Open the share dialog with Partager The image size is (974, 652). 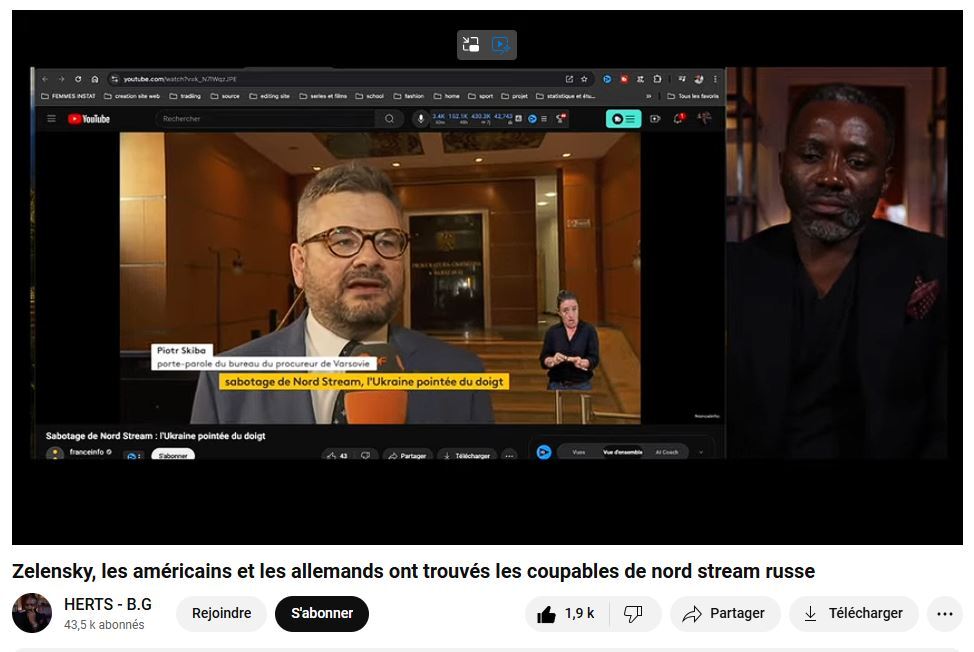coord(724,614)
